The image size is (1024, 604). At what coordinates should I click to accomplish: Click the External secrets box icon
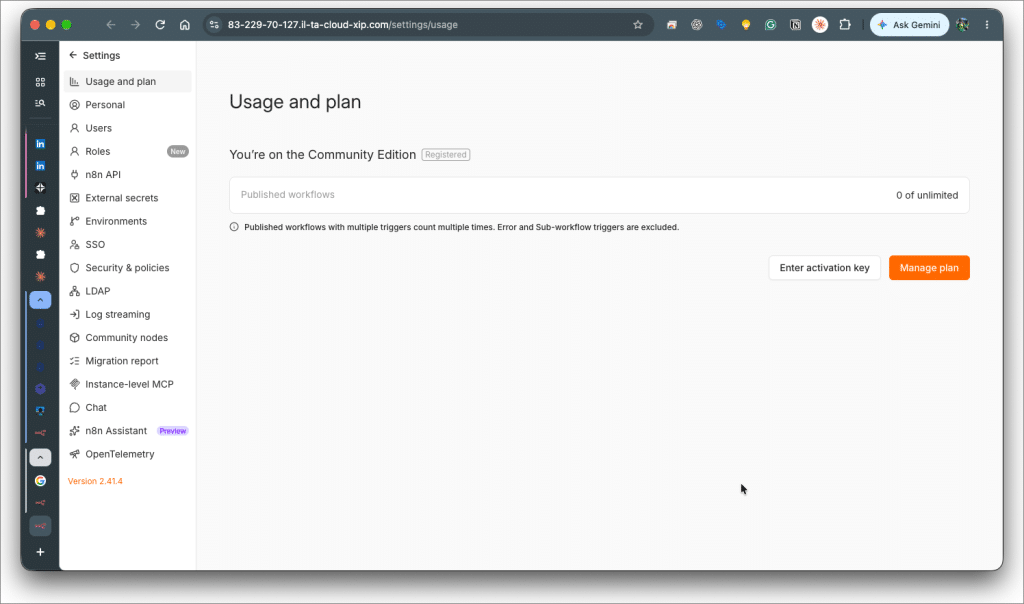pos(74,198)
